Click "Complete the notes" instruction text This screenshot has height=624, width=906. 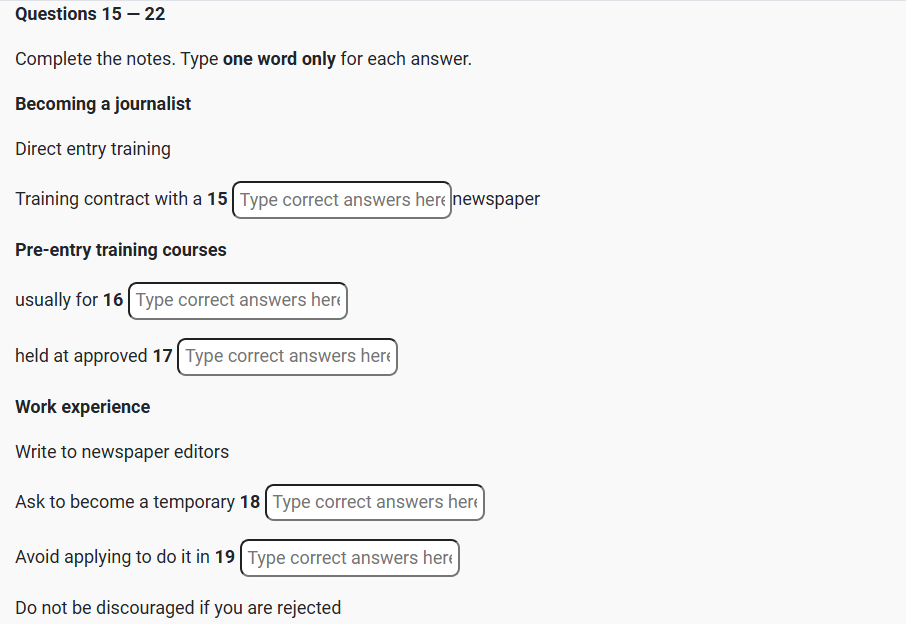(x=95, y=59)
